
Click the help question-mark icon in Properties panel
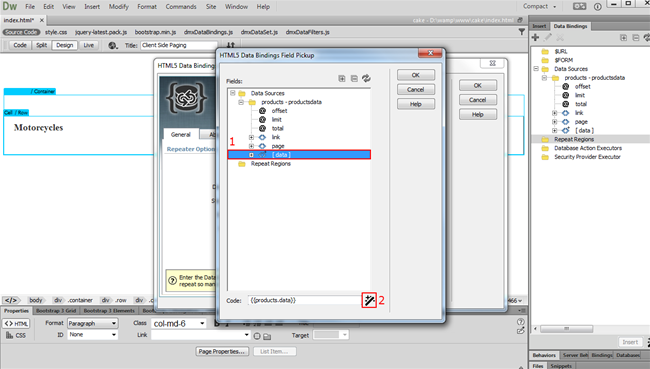coord(521,322)
